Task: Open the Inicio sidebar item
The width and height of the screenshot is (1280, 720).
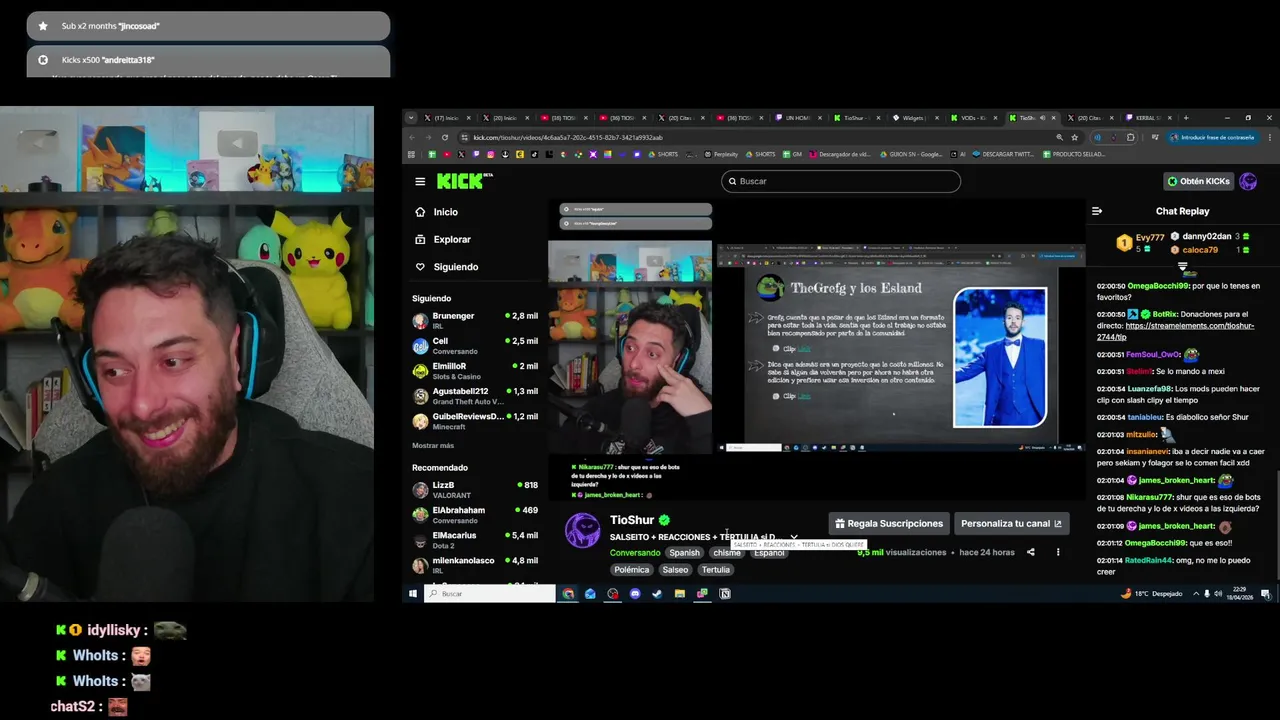Action: tap(436, 212)
